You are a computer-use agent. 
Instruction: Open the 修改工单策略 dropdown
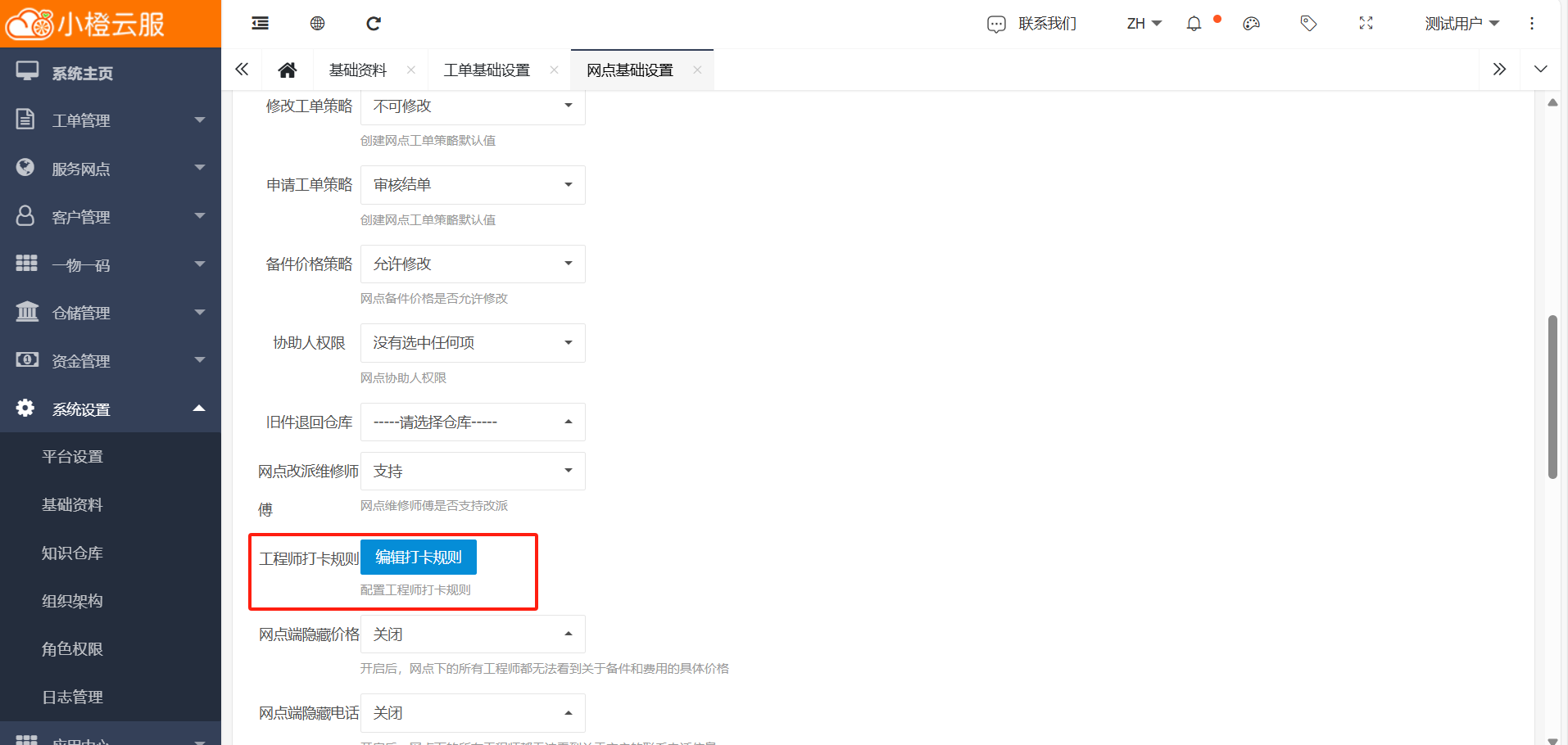[473, 106]
